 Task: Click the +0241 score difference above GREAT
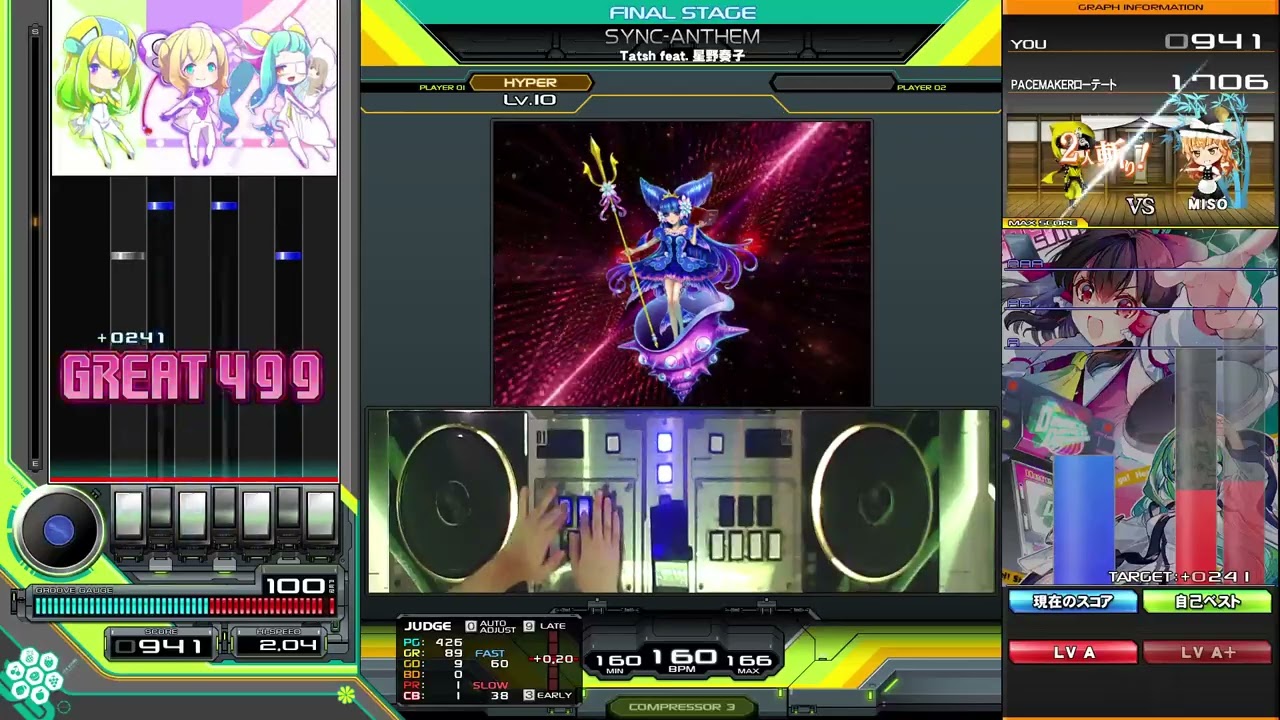[x=131, y=338]
